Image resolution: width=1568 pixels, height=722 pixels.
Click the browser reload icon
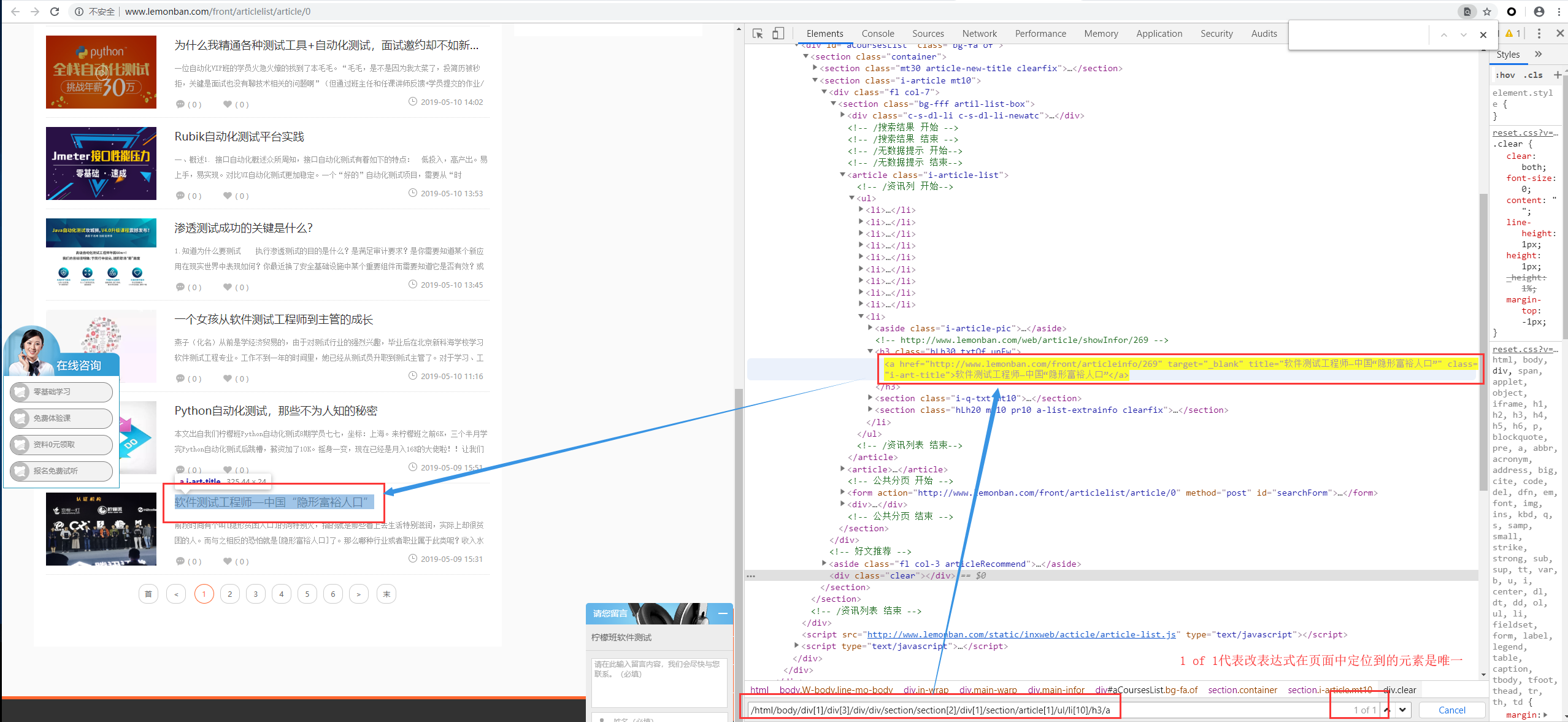[x=55, y=12]
